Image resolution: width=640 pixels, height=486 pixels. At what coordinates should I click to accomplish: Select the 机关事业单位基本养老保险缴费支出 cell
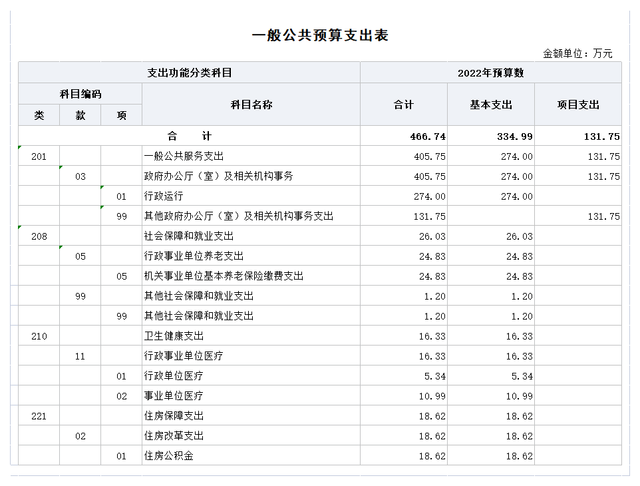(x=223, y=276)
